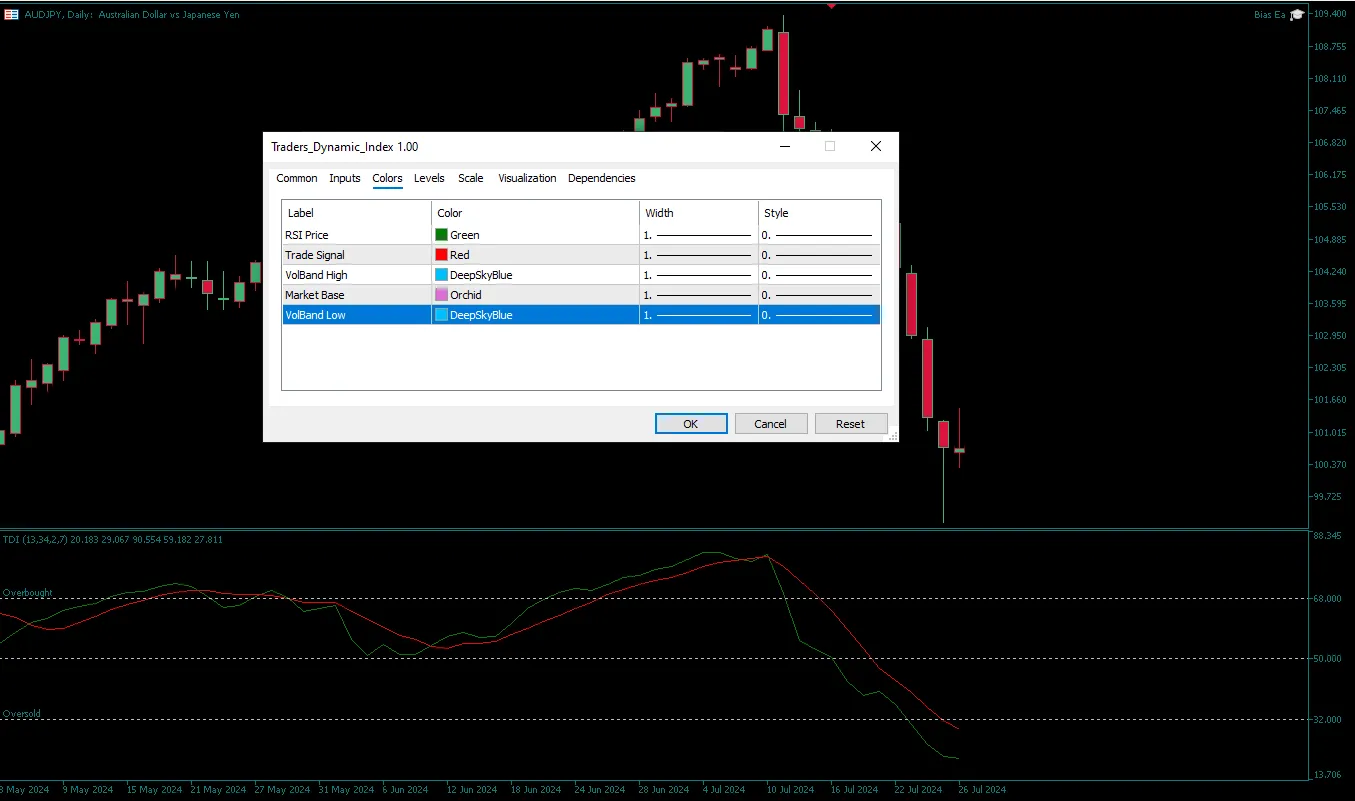
Task: Select the Red color swatch for Trade Signal
Action: pyautogui.click(x=442, y=254)
